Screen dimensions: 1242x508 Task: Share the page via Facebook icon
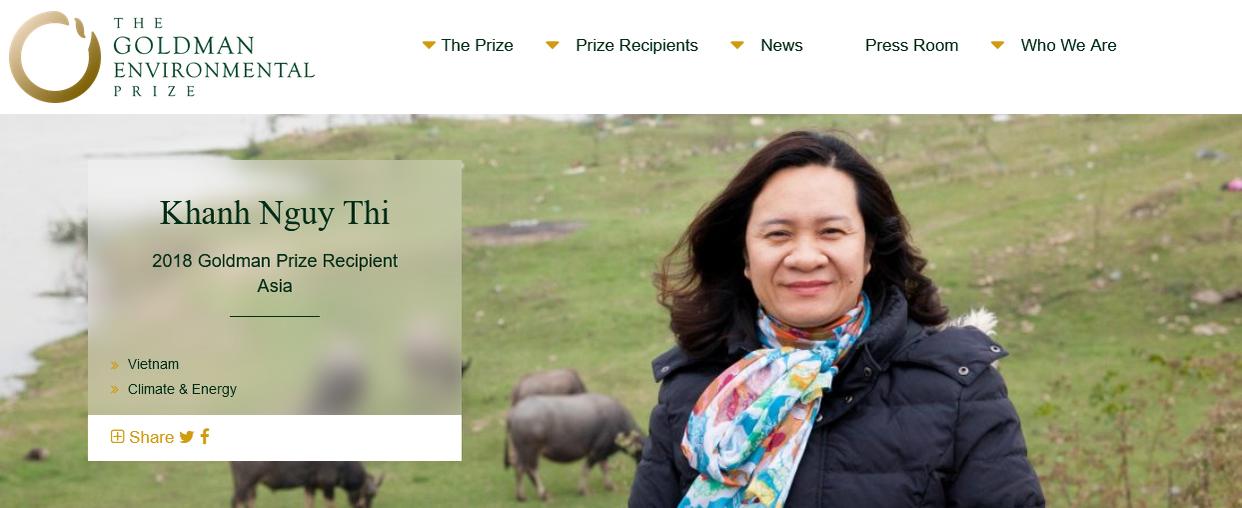tap(205, 436)
